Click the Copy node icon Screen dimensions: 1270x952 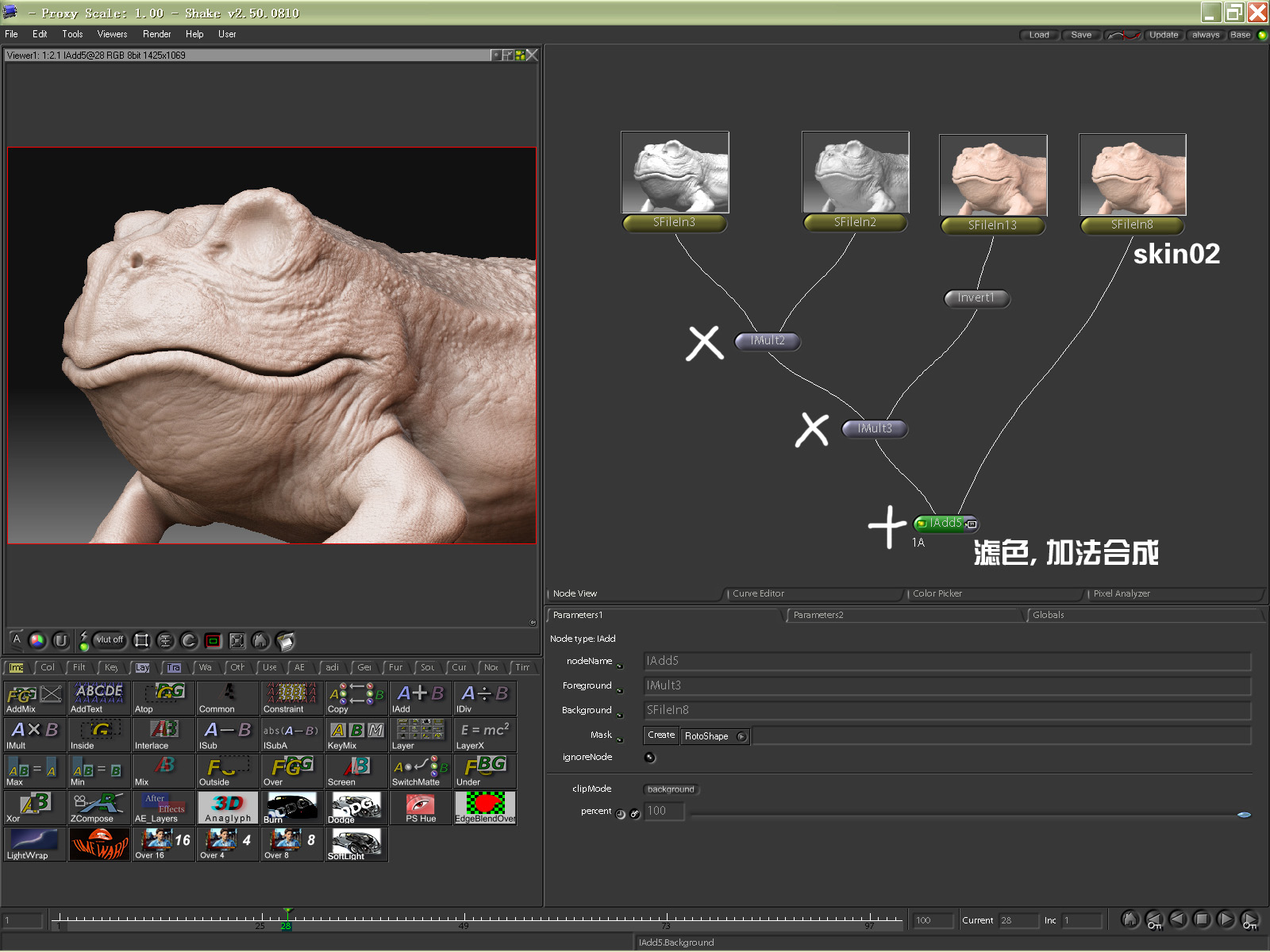tap(356, 698)
